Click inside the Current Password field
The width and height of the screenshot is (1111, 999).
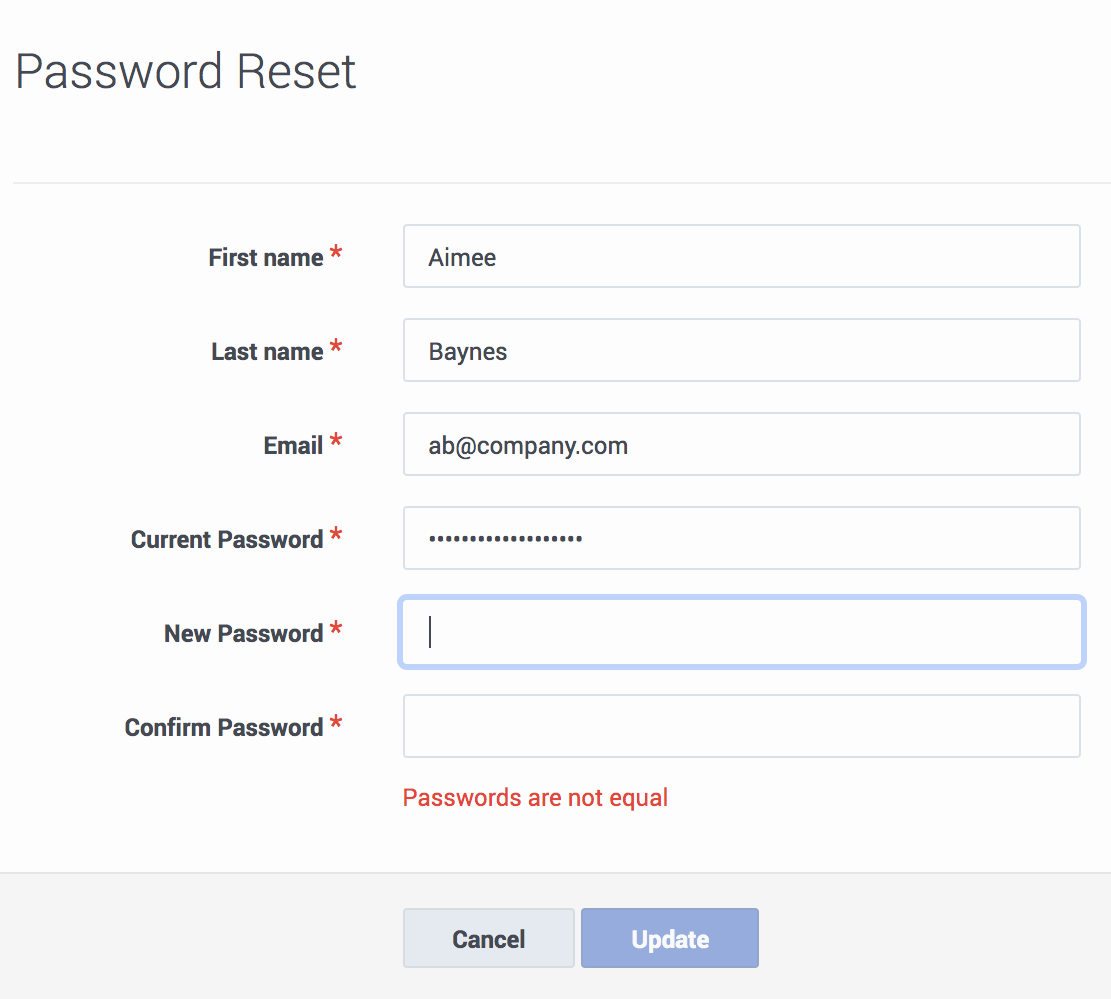click(742, 538)
